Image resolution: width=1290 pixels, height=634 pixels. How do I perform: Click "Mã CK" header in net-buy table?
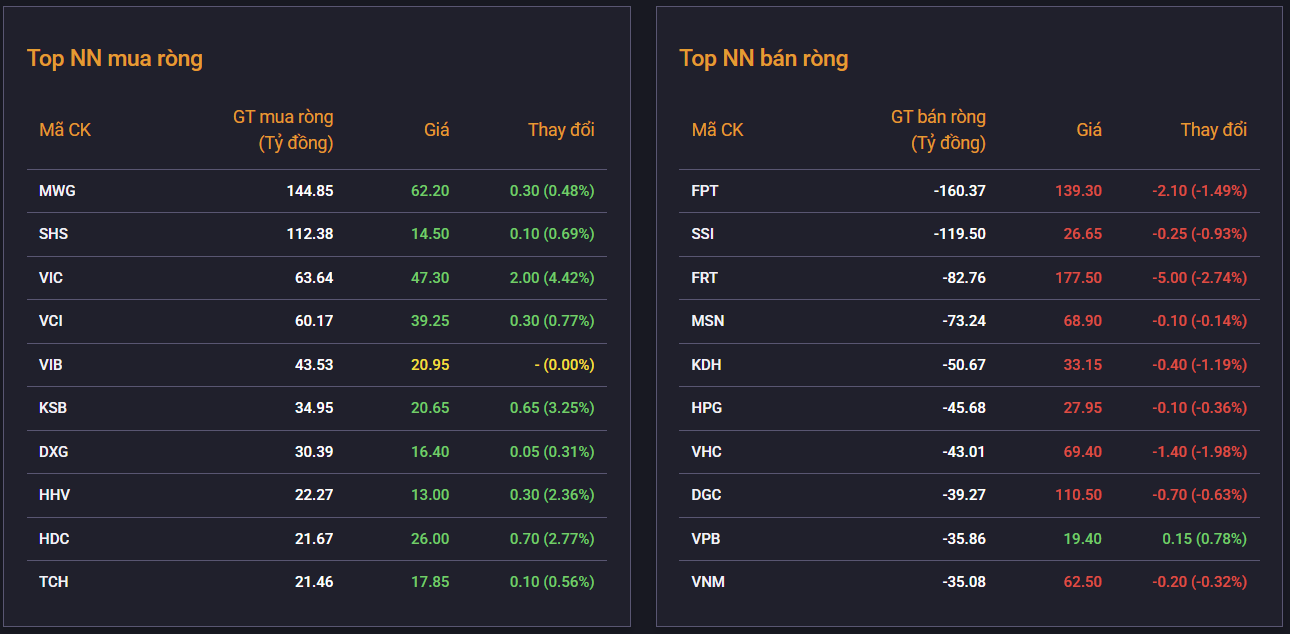click(65, 130)
